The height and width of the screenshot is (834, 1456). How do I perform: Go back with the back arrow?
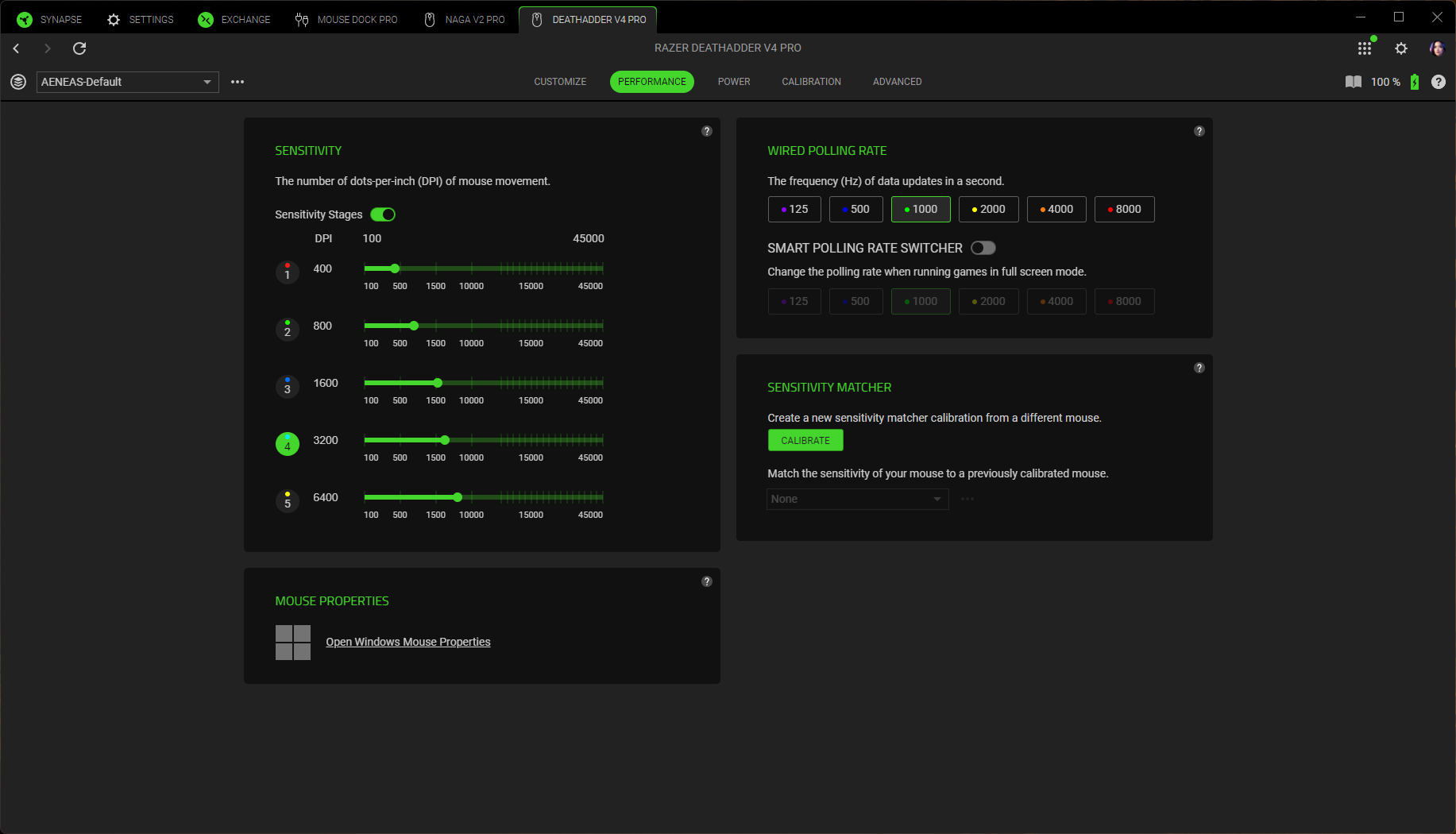(x=16, y=48)
